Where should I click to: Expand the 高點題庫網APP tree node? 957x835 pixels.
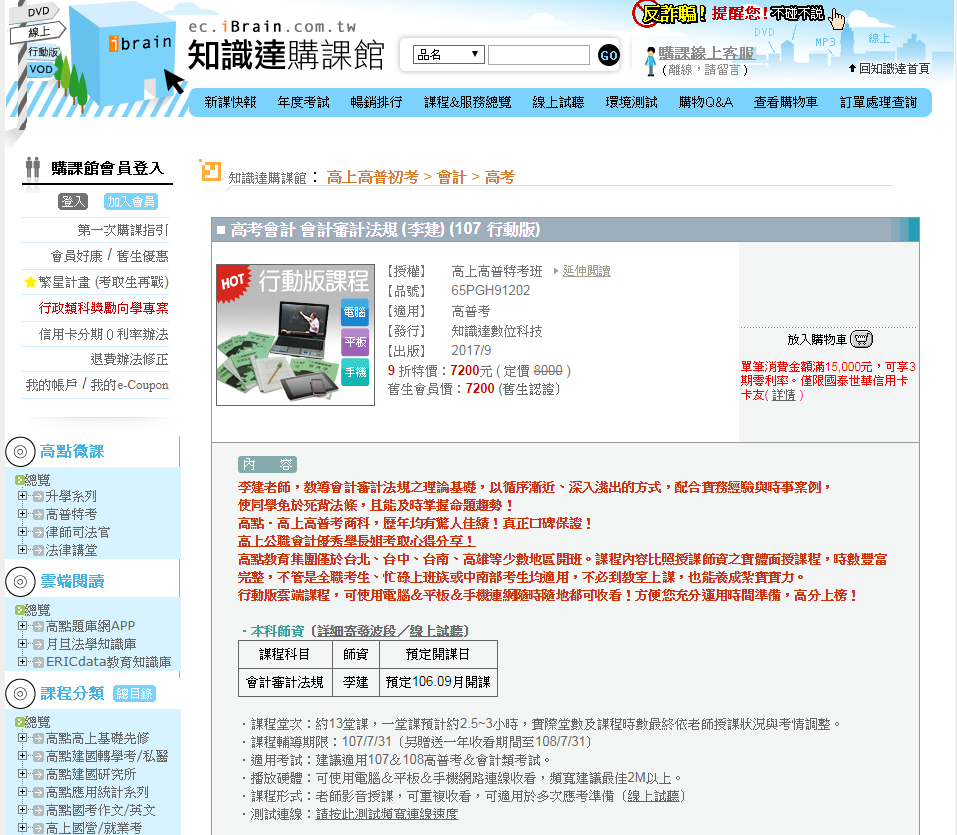23,627
